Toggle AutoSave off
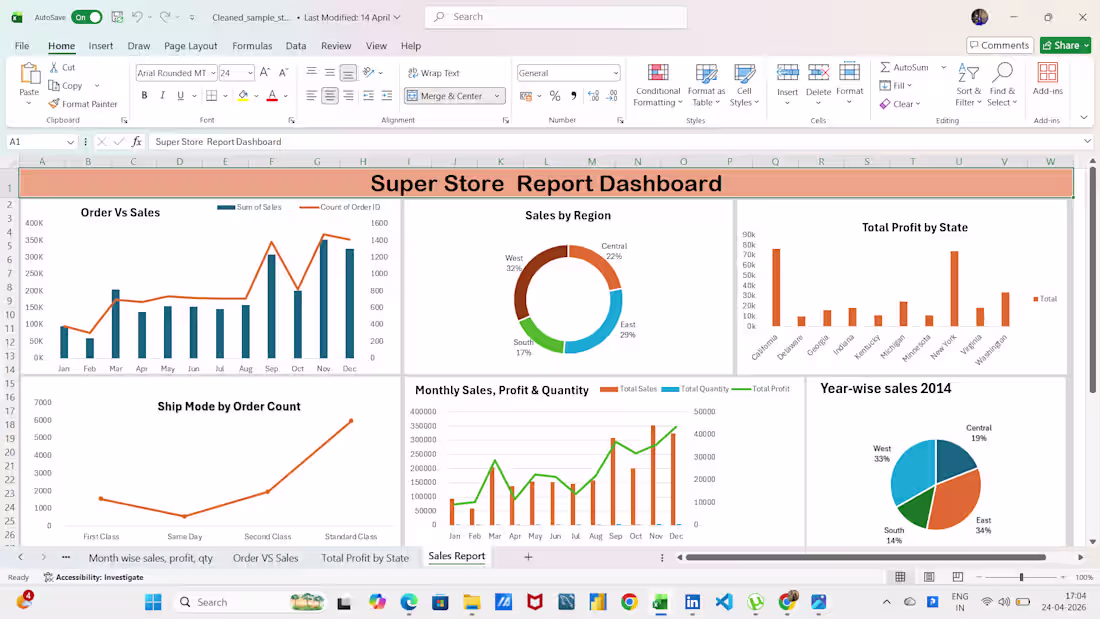1100x619 pixels. coord(85,17)
